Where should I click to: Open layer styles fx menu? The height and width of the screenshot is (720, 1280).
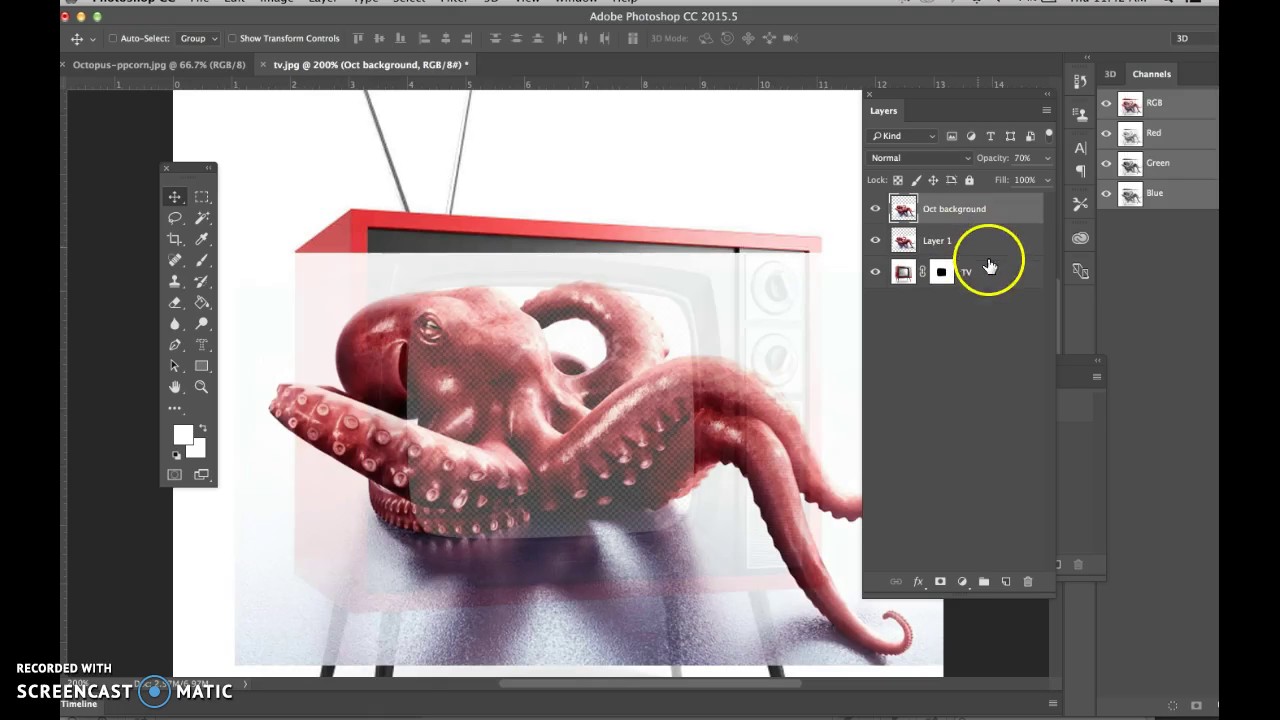click(918, 582)
